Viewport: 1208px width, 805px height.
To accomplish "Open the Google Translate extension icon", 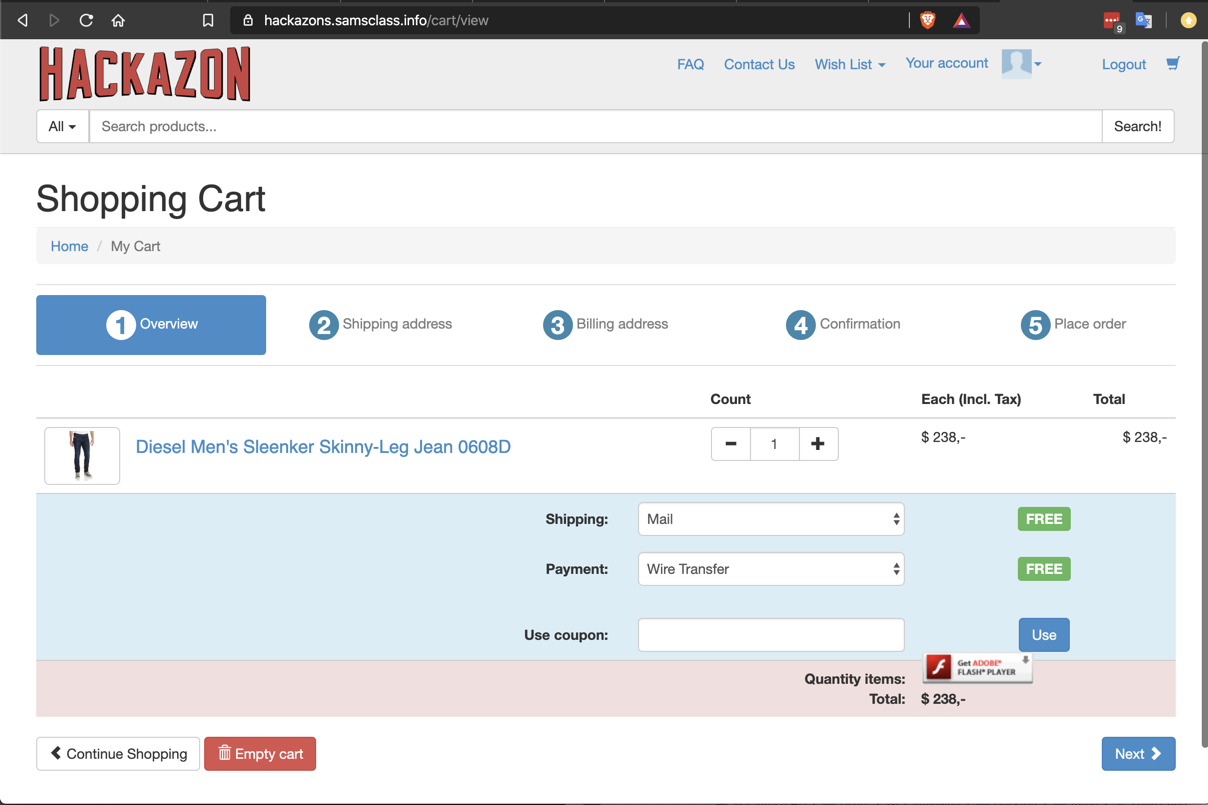I will tap(1144, 20).
